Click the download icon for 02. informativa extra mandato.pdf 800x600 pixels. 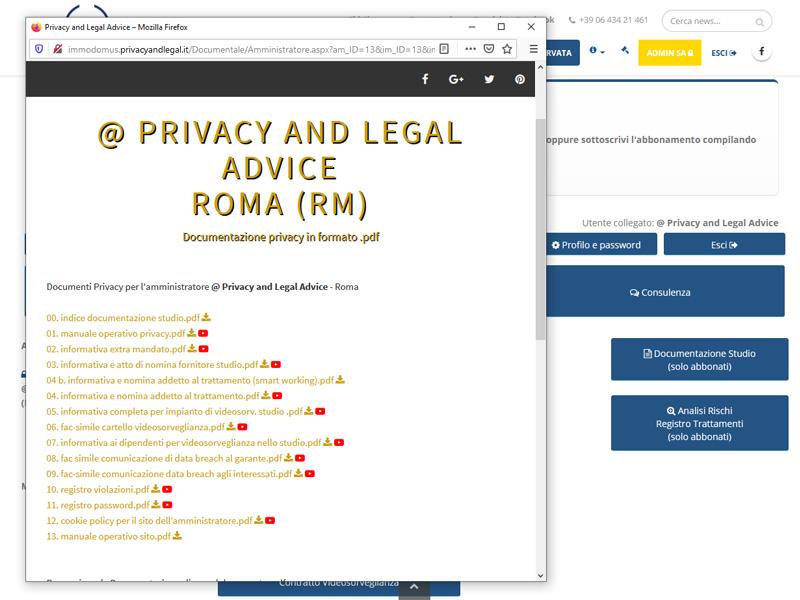(x=192, y=348)
